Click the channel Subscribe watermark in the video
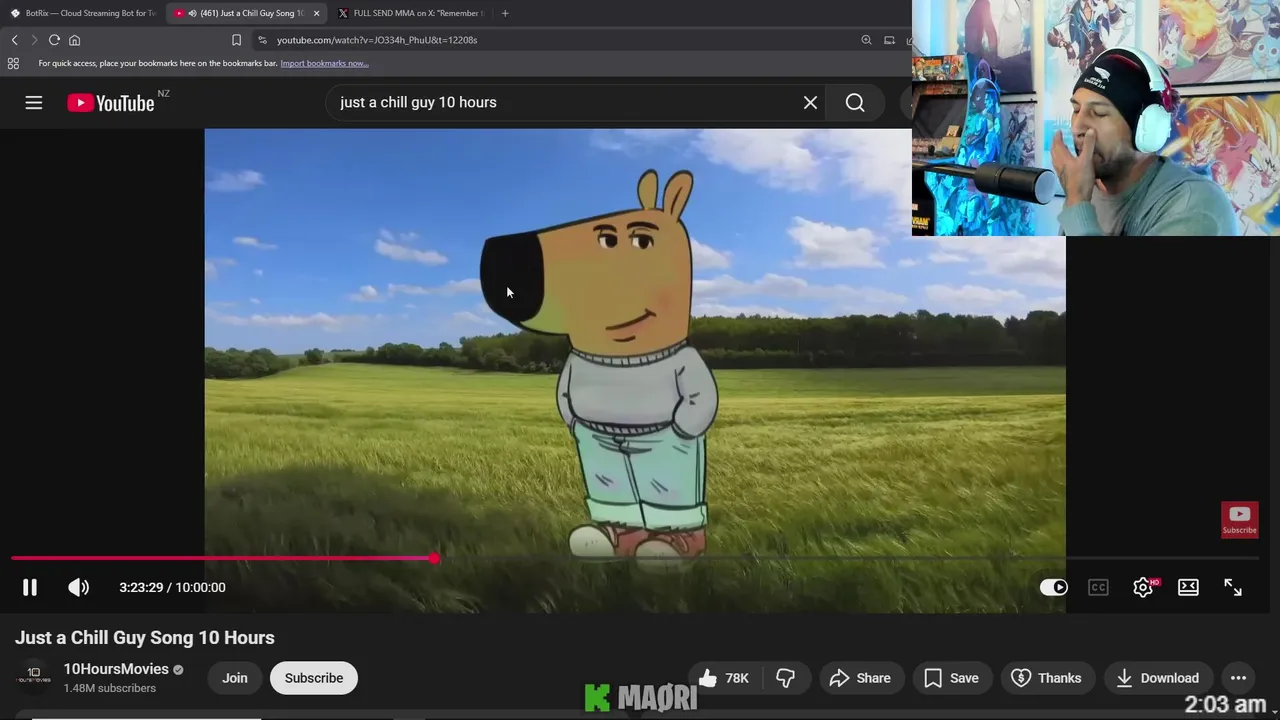Viewport: 1280px width, 720px height. (1239, 519)
